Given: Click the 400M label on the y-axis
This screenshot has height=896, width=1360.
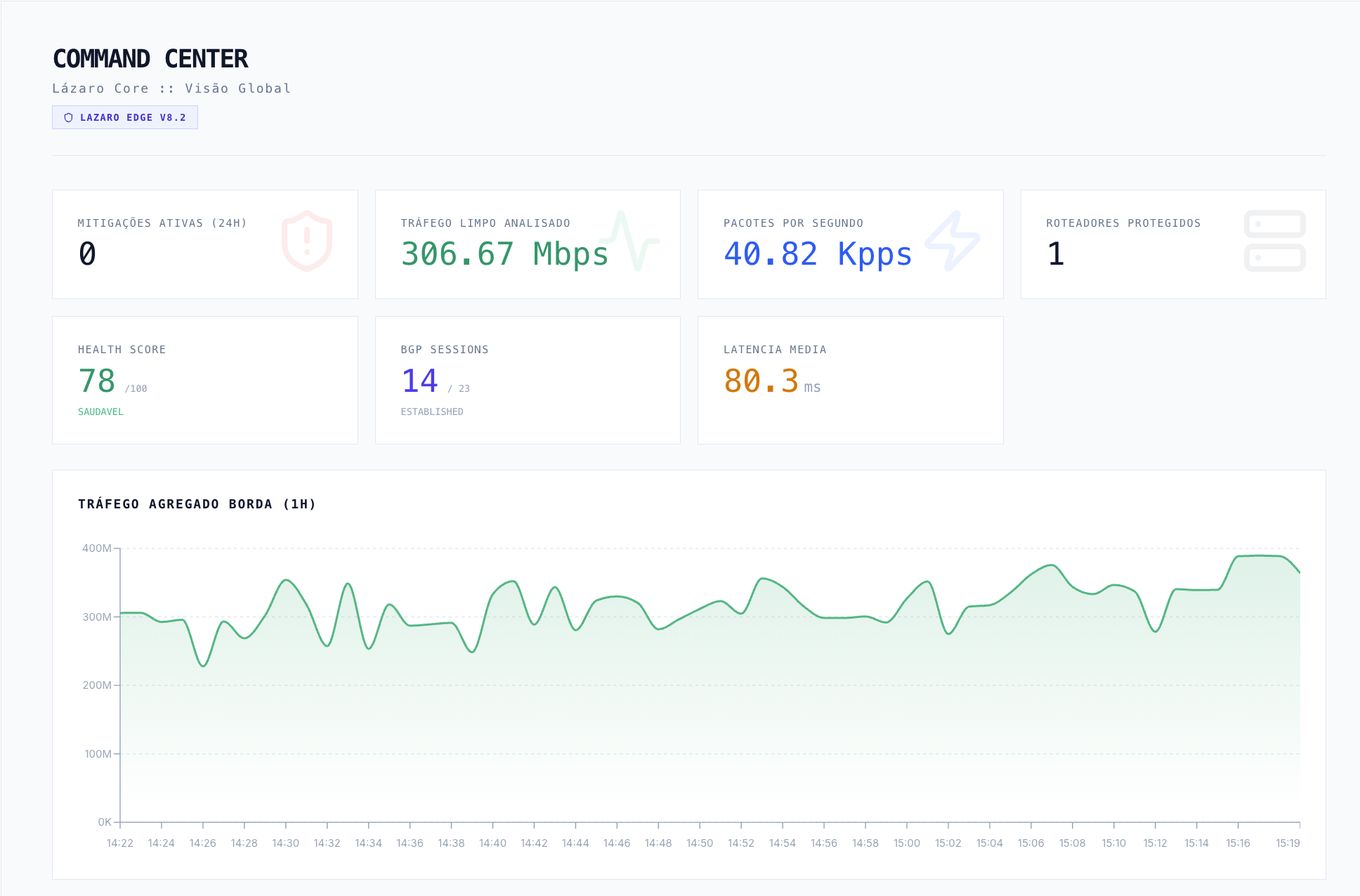Looking at the screenshot, I should point(96,548).
